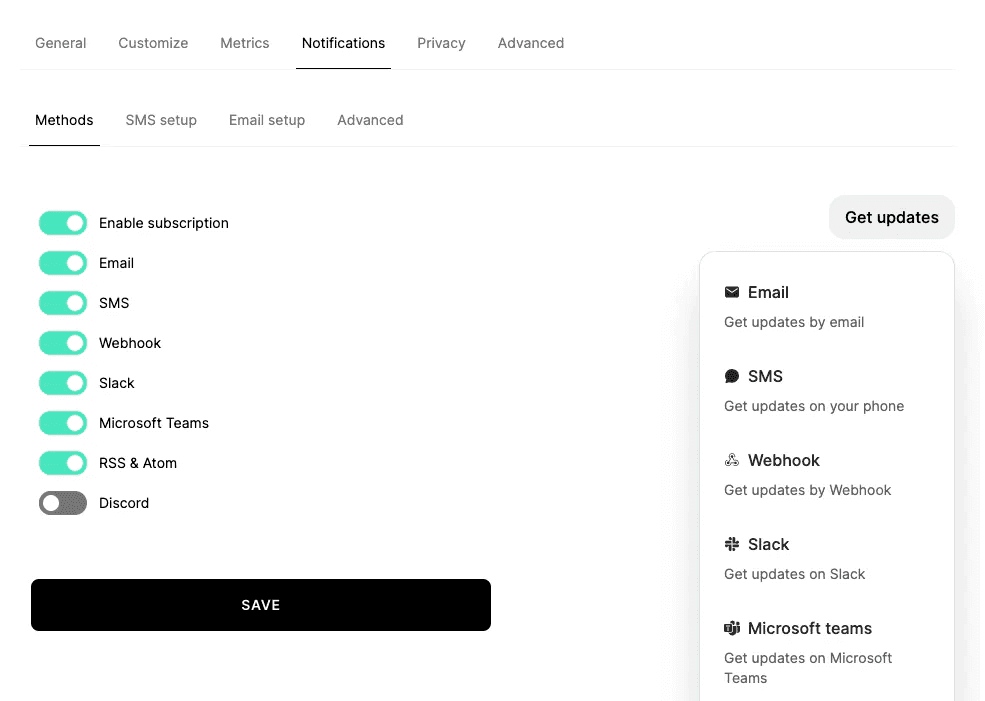Viewport: 985px width, 701px height.
Task: Disable the RSS & Atom toggle
Action: (63, 463)
